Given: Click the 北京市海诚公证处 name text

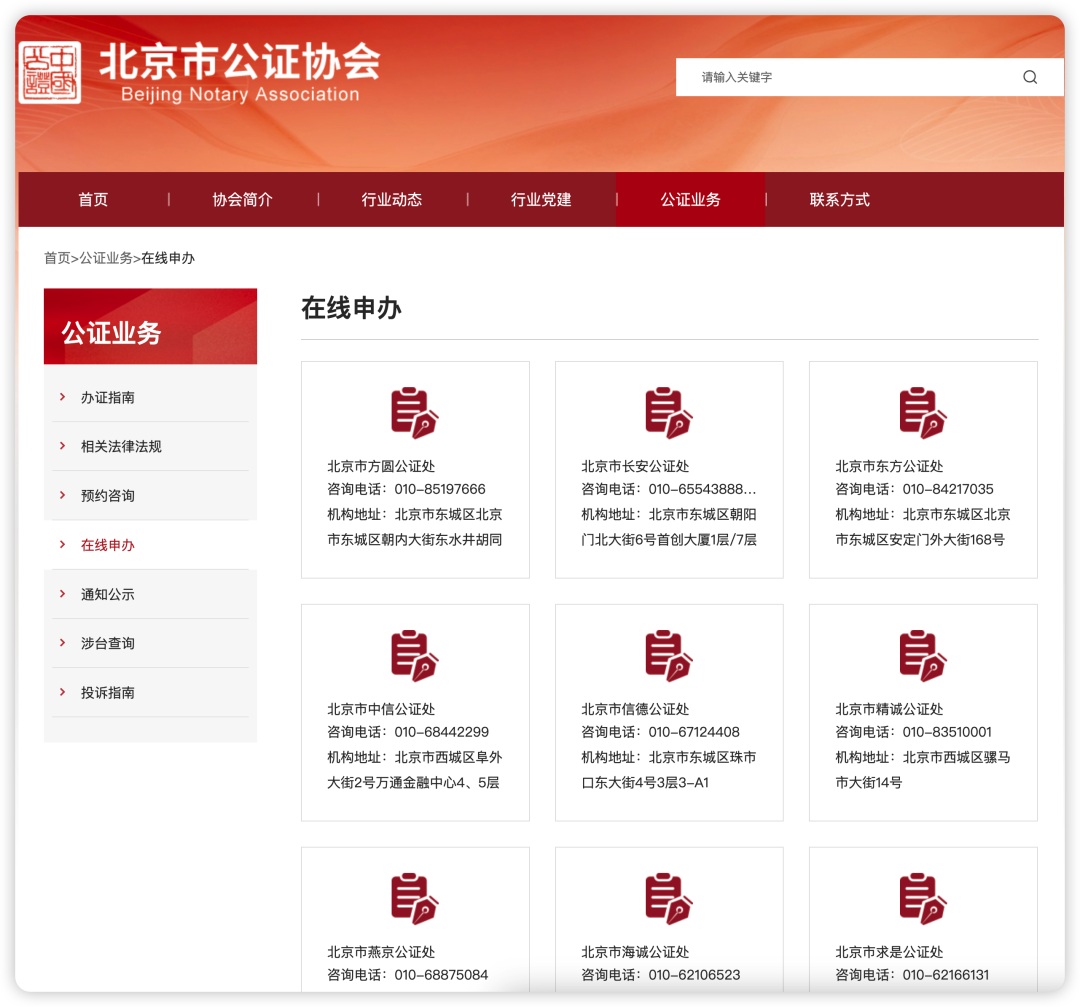Looking at the screenshot, I should click(635, 952).
